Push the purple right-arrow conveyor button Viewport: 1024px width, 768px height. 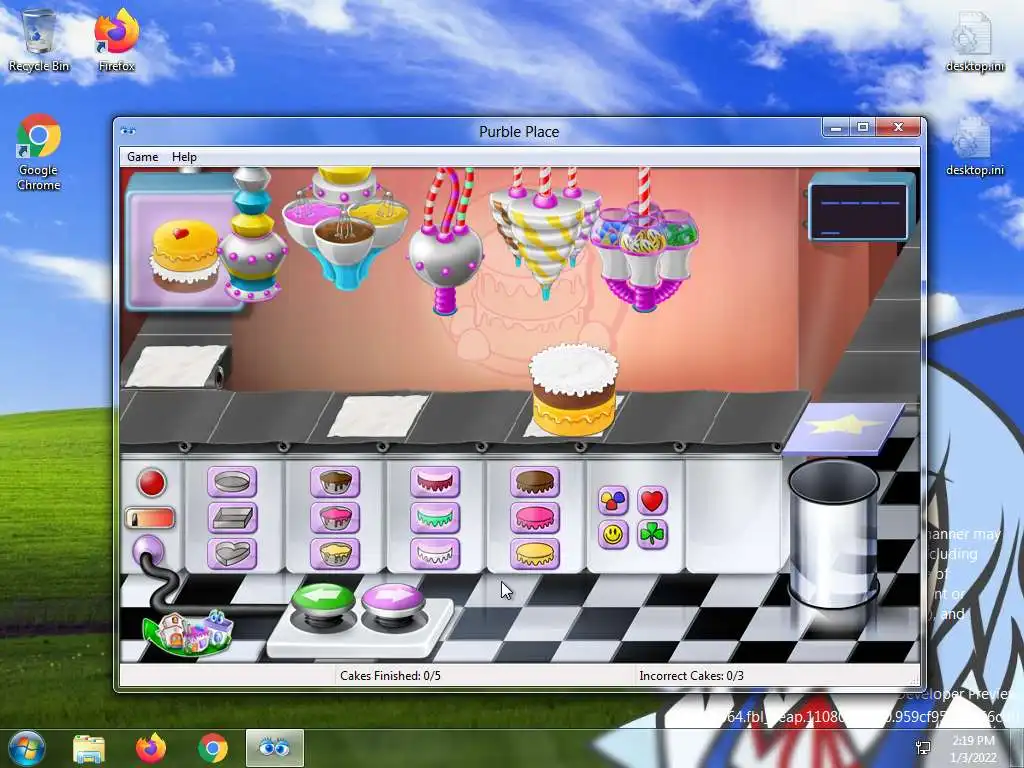coord(392,600)
